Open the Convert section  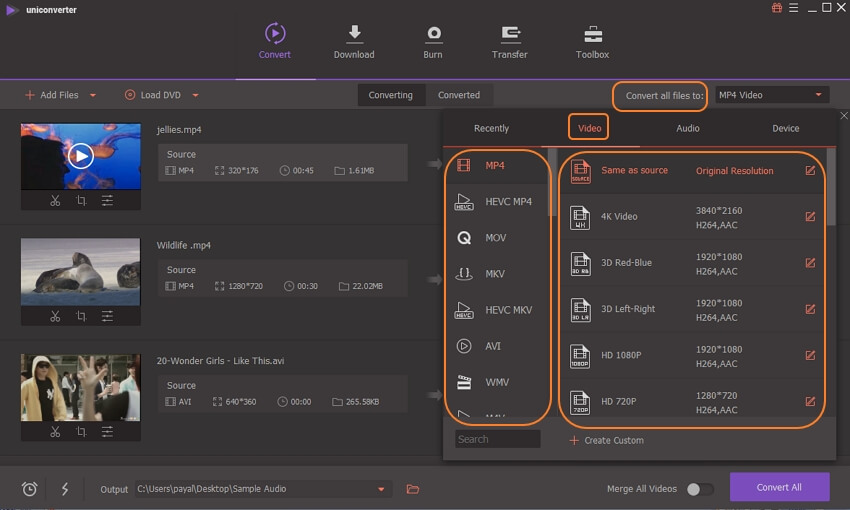(274, 41)
